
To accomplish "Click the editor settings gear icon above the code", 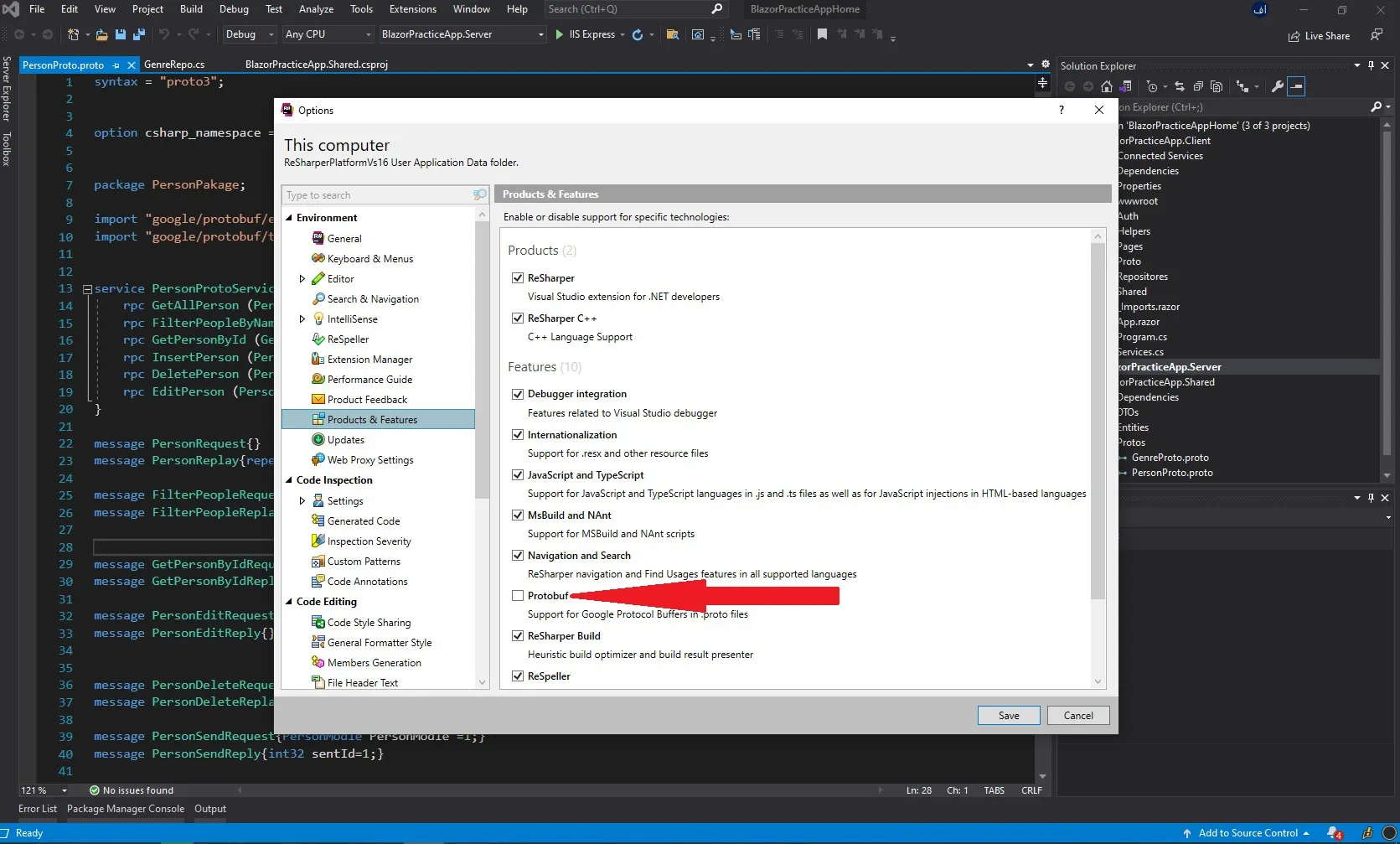I will coord(1046,65).
